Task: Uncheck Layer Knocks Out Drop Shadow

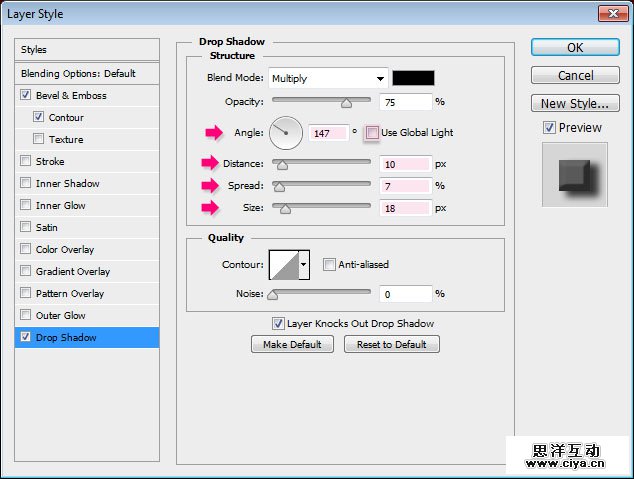Action: [279, 324]
